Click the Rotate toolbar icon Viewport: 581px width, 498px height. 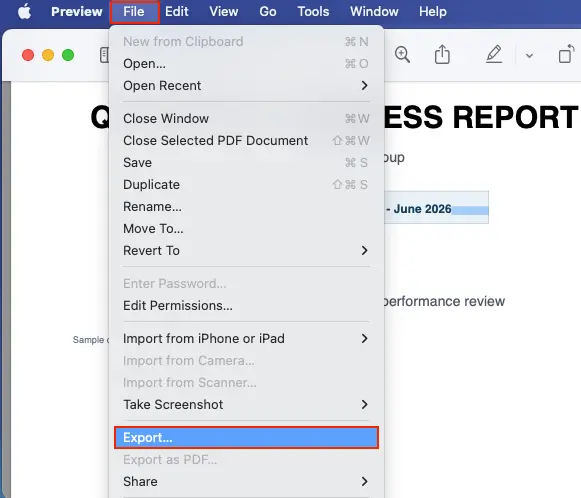(x=567, y=54)
